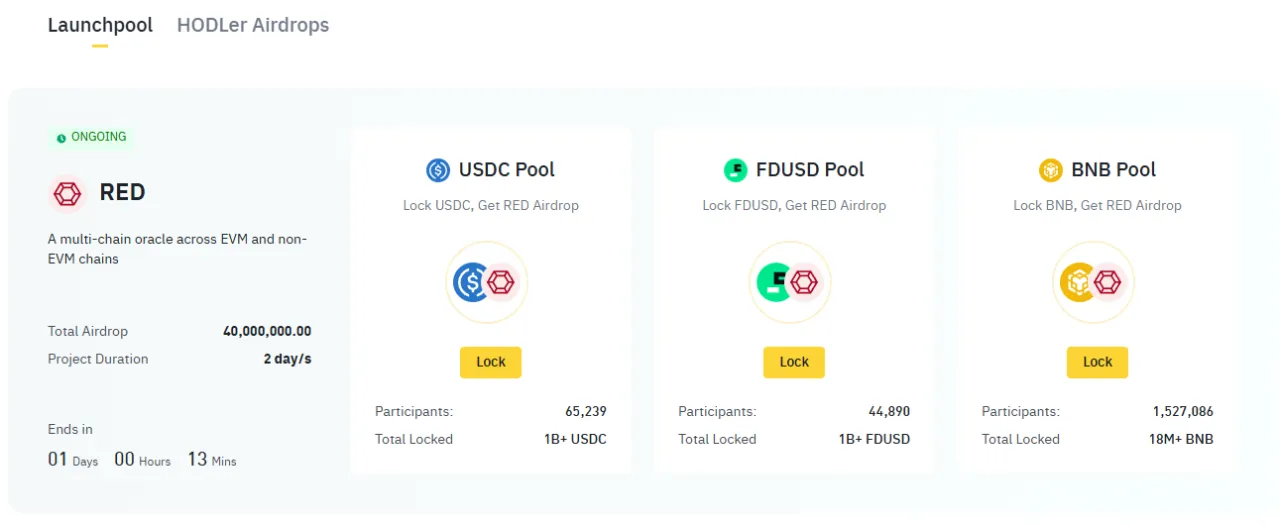Screen dimensions: 1280x525
Task: Click the RED project name heading
Action: coord(122,193)
